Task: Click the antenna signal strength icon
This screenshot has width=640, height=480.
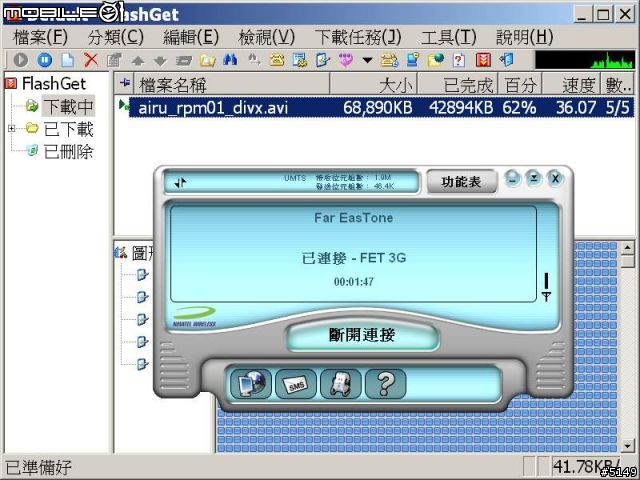Action: click(546, 287)
